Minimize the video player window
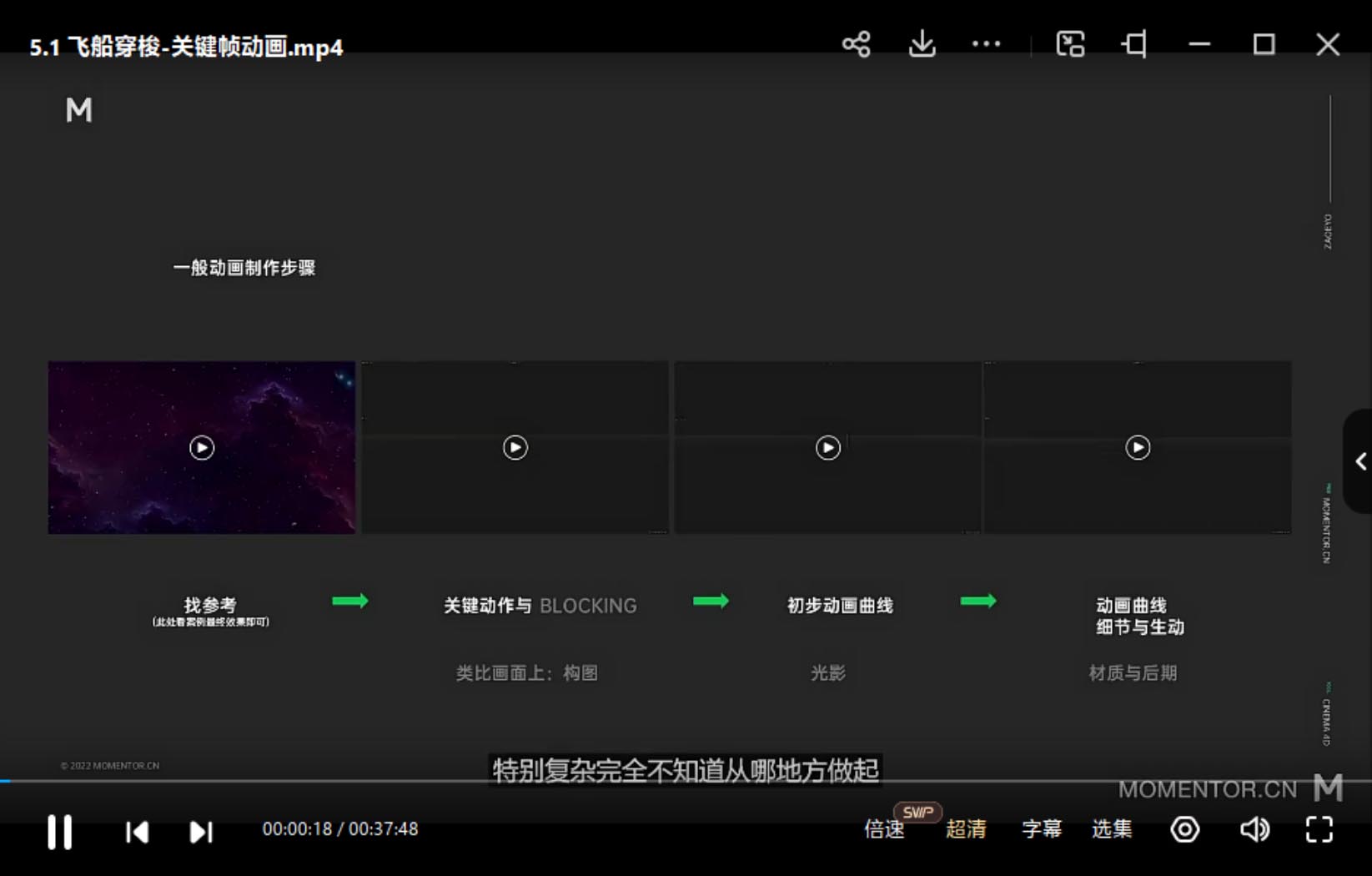 tap(1199, 44)
